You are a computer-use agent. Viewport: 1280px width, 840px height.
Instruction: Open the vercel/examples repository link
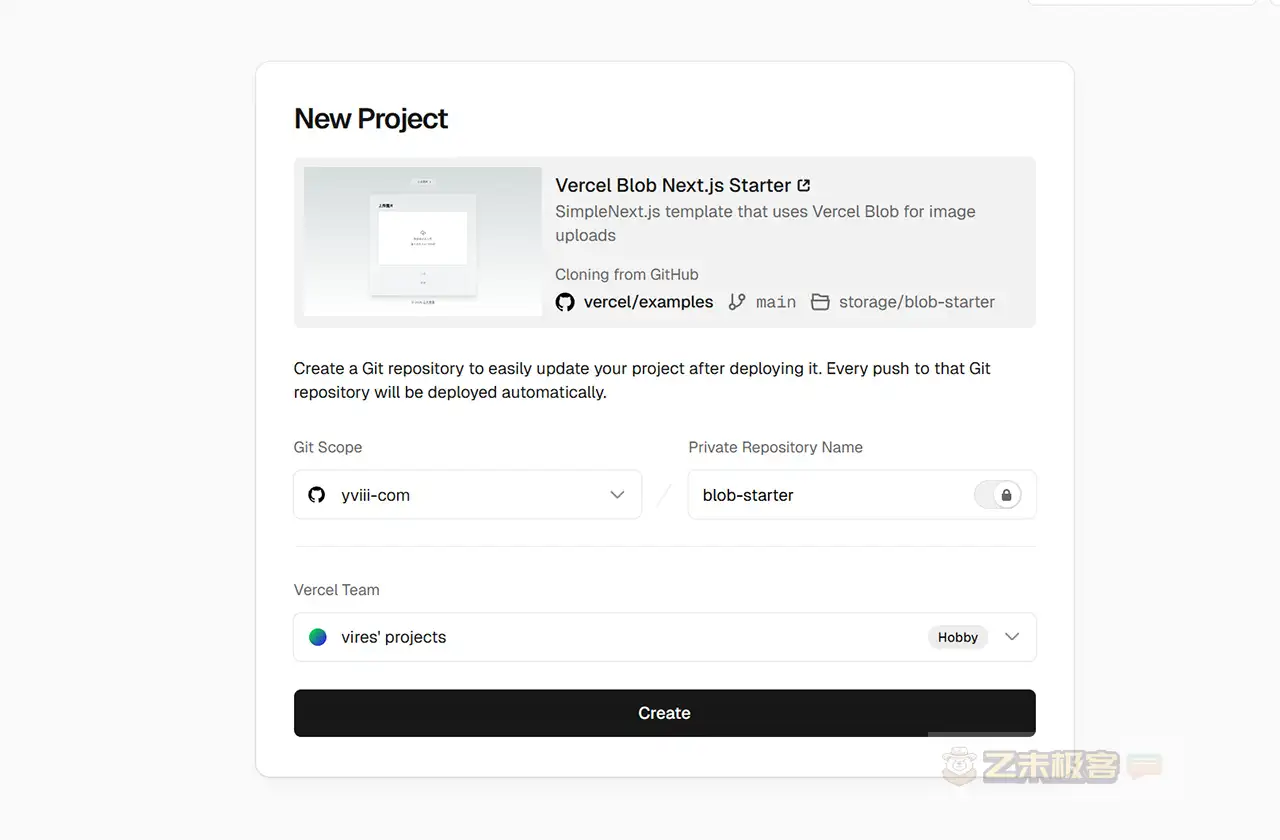648,302
